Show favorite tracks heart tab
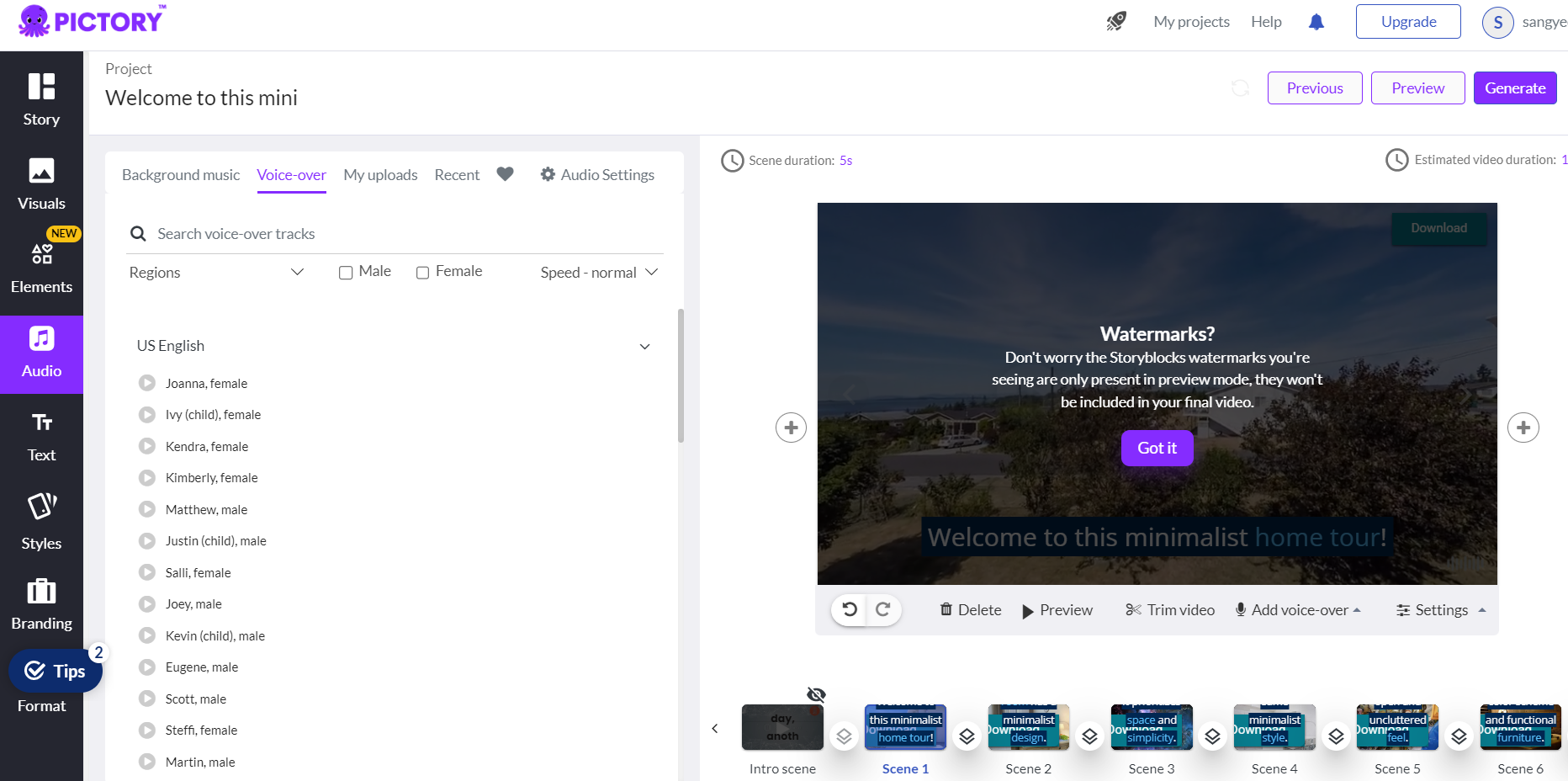Image resolution: width=1568 pixels, height=781 pixels. click(505, 174)
